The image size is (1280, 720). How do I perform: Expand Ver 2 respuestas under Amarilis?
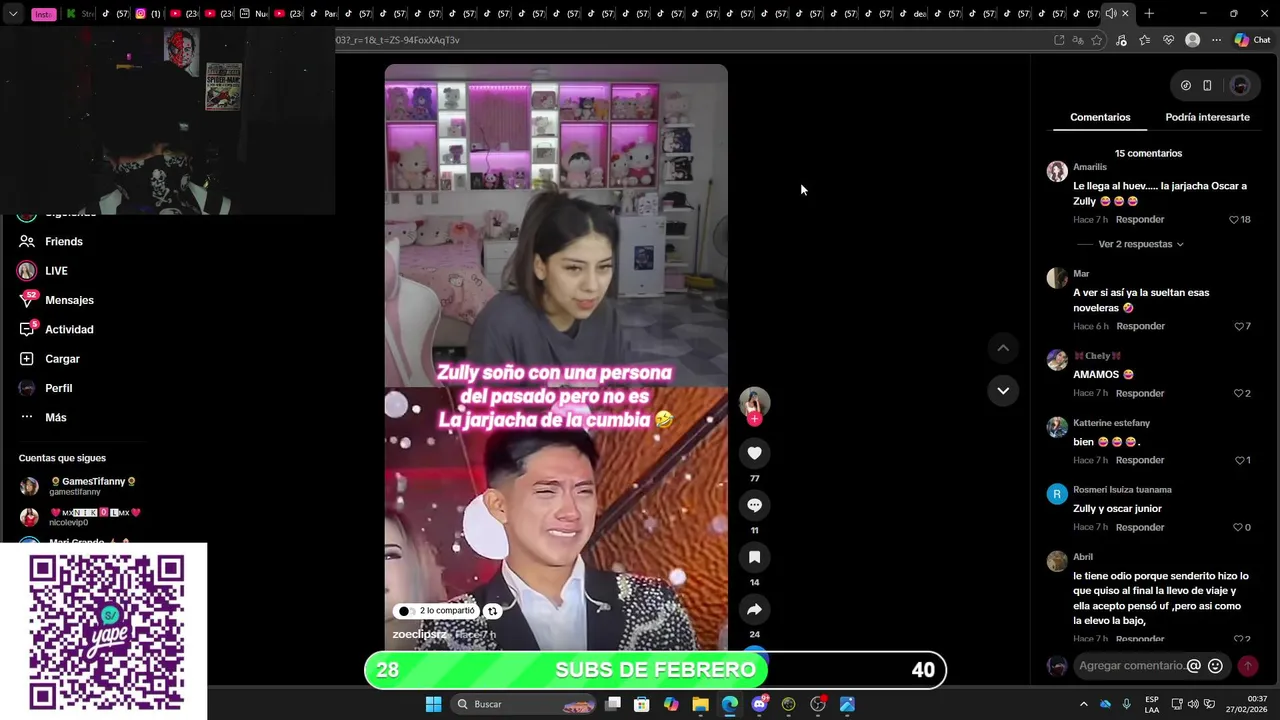point(1141,244)
